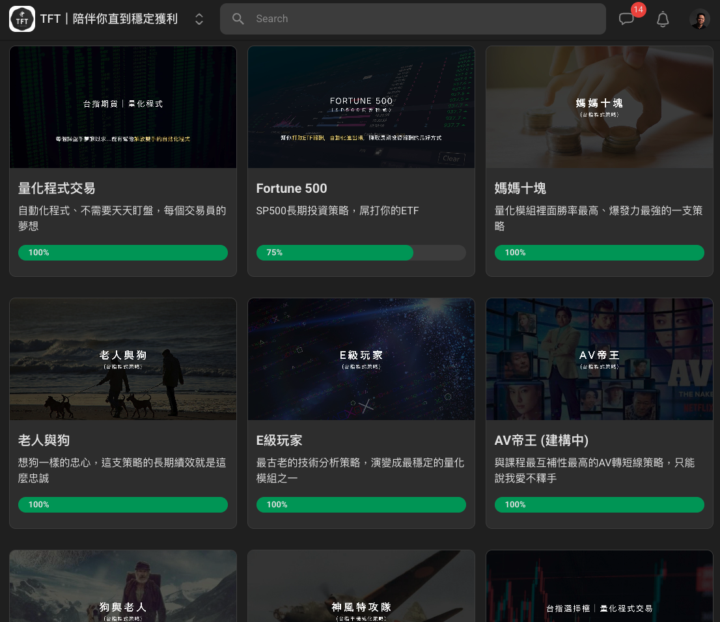Click the description 與課程最互補性最高的AV轉短線策略

595,470
